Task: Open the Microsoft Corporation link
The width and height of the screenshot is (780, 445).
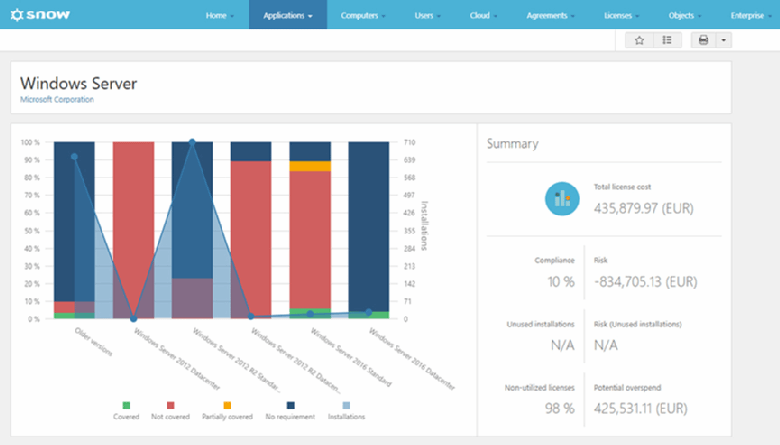Action: point(57,99)
